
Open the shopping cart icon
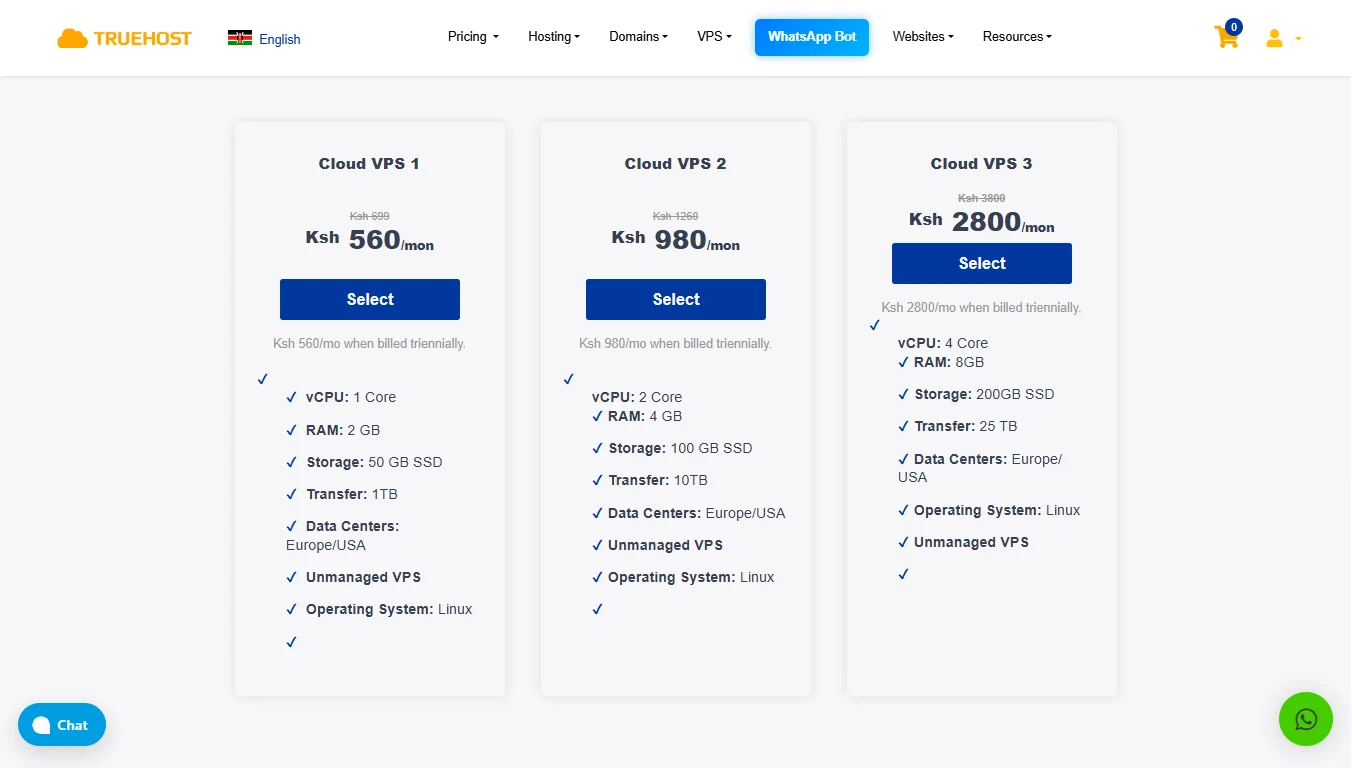pyautogui.click(x=1226, y=37)
